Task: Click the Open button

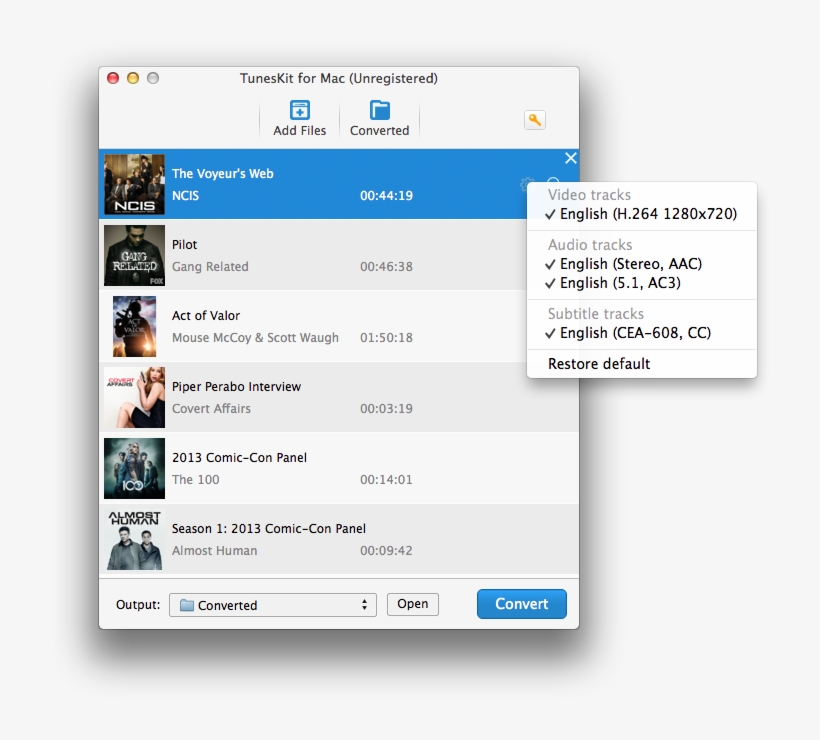Action: pyautogui.click(x=413, y=604)
